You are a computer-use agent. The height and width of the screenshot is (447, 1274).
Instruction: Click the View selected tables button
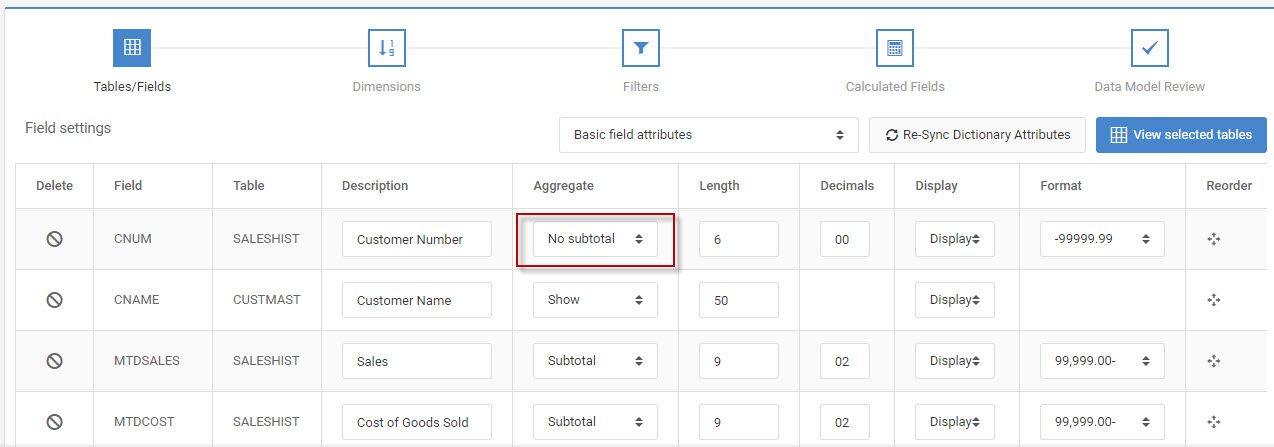(1181, 135)
